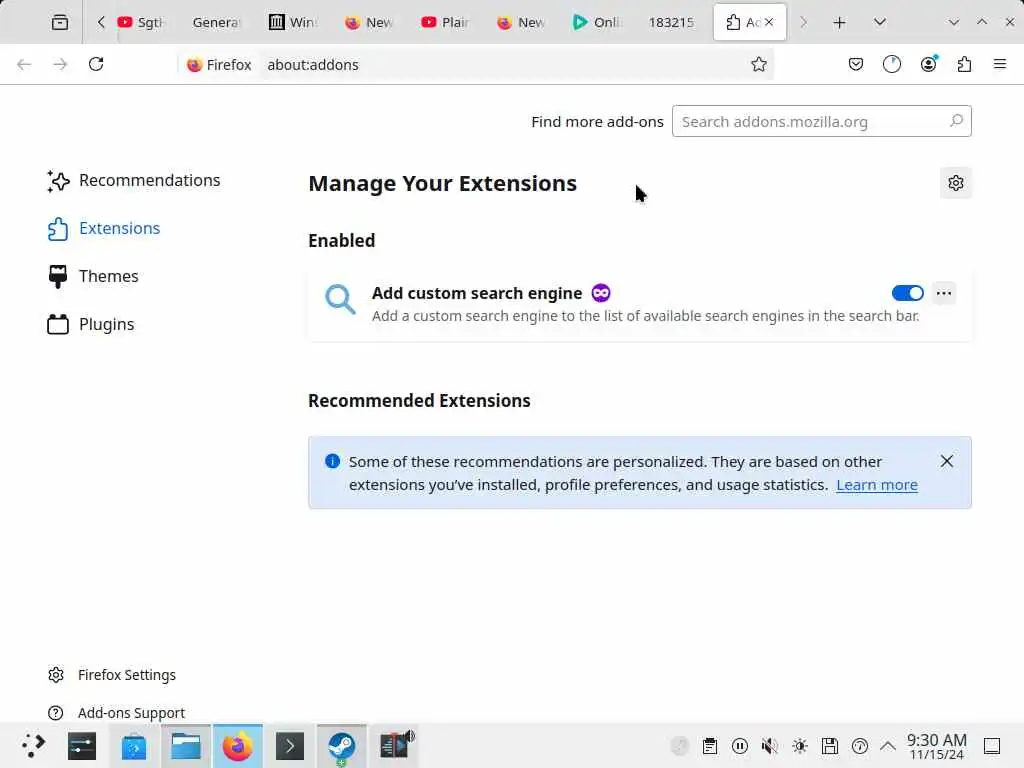Open Konsole terminal from the taskbar
The image size is (1024, 768).
290,746
